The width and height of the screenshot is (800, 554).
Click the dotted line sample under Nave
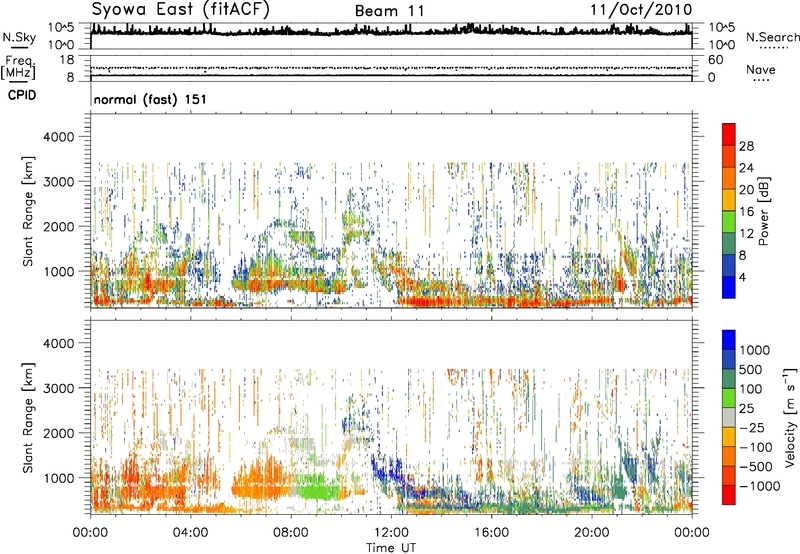(762, 81)
